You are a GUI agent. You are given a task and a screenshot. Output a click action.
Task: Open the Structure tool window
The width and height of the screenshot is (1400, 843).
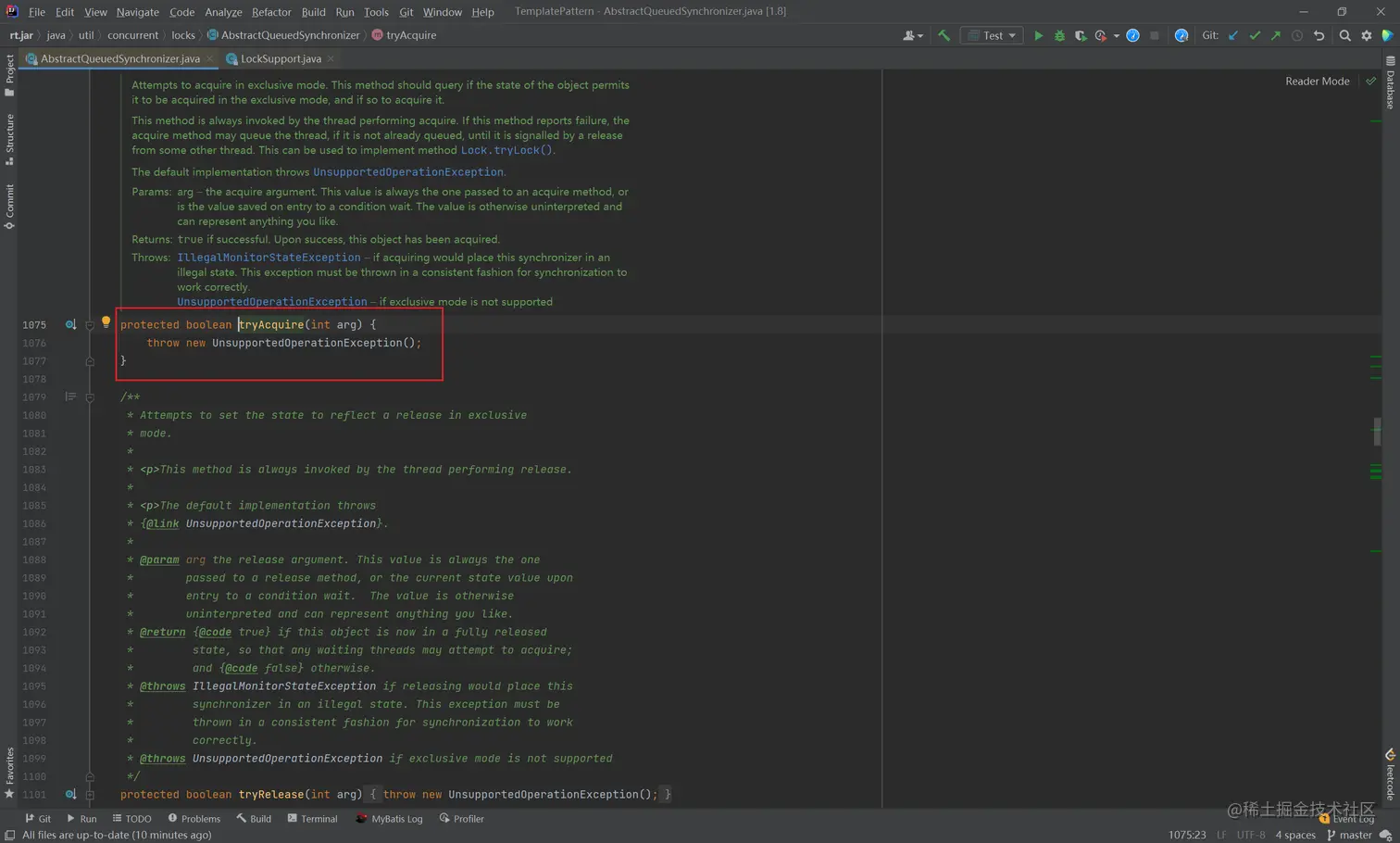9,139
